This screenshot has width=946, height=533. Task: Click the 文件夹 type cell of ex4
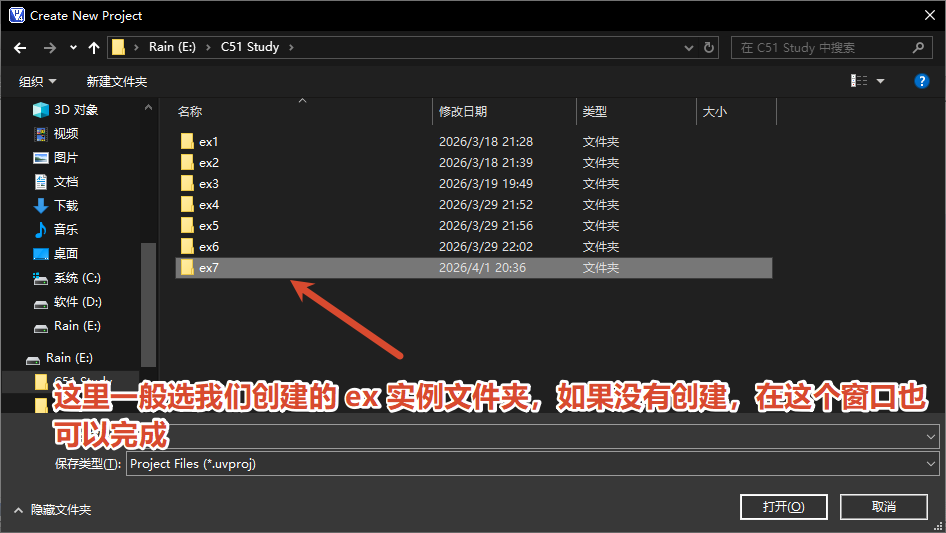(x=600, y=205)
